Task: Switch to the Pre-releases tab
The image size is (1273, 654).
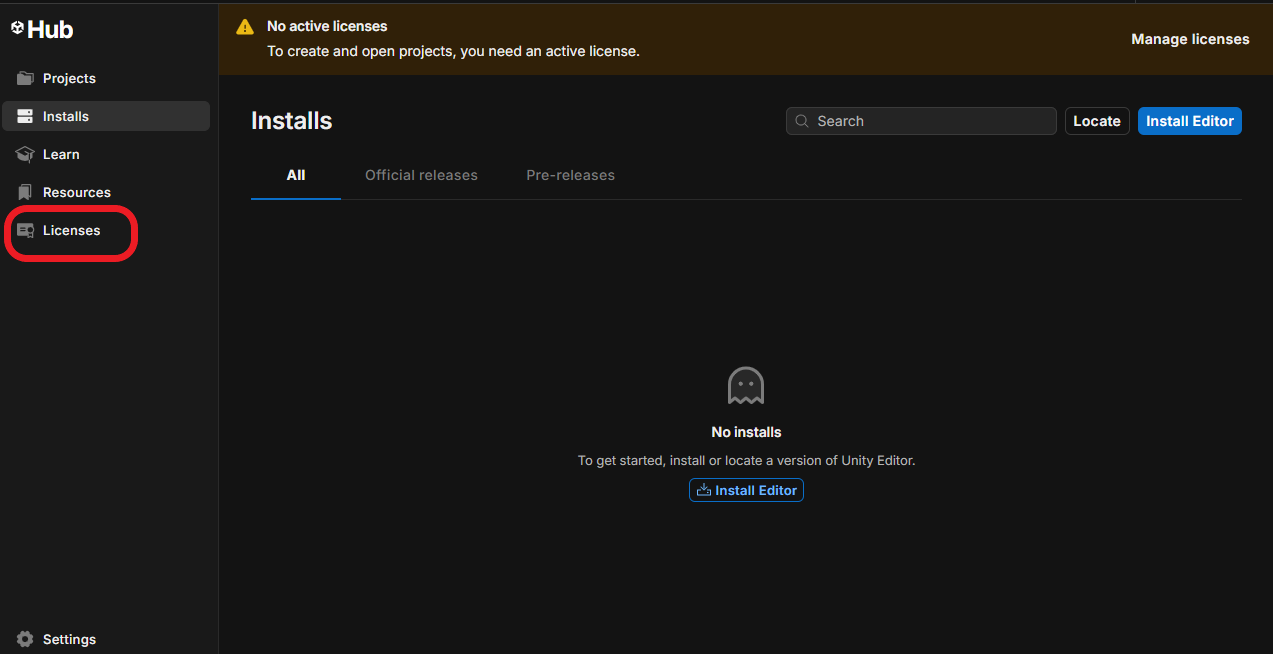Action: pyautogui.click(x=570, y=175)
